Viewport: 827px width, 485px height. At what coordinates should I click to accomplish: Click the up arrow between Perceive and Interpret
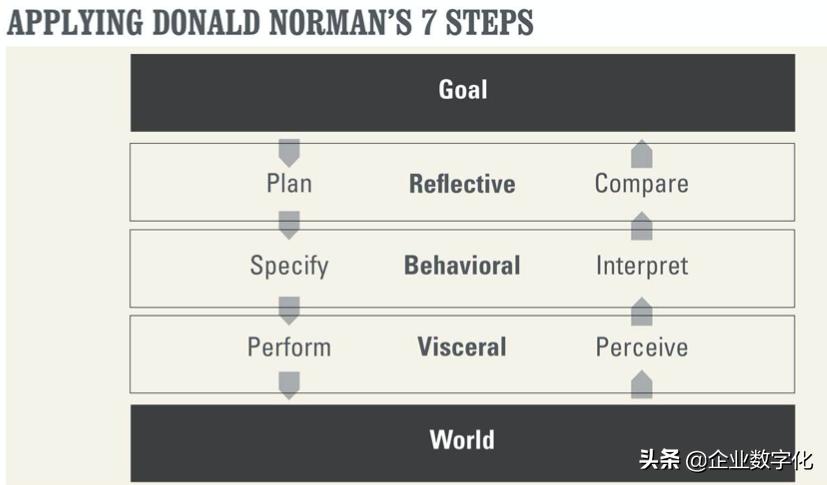pos(641,311)
